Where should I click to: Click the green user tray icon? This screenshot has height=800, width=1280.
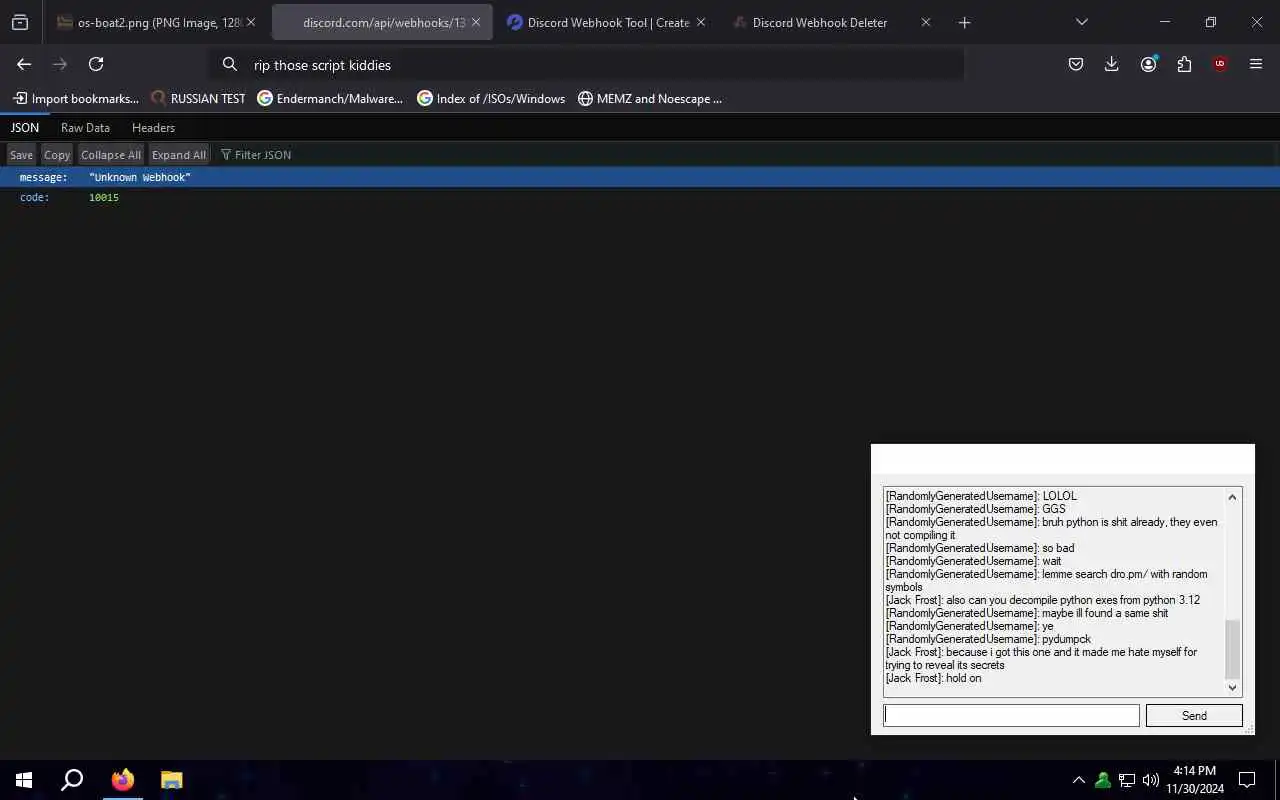point(1103,780)
